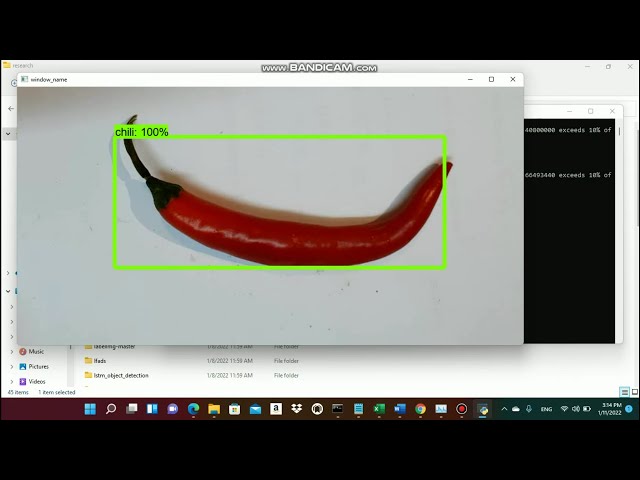Click the microphone tray icon
The height and width of the screenshot is (480, 640).
coord(529,409)
